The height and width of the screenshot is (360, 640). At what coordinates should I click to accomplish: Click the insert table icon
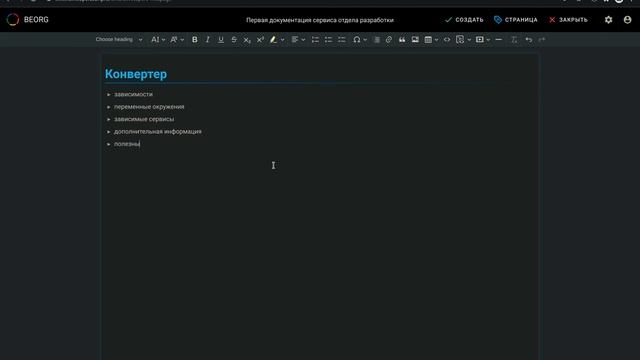pyautogui.click(x=428, y=40)
